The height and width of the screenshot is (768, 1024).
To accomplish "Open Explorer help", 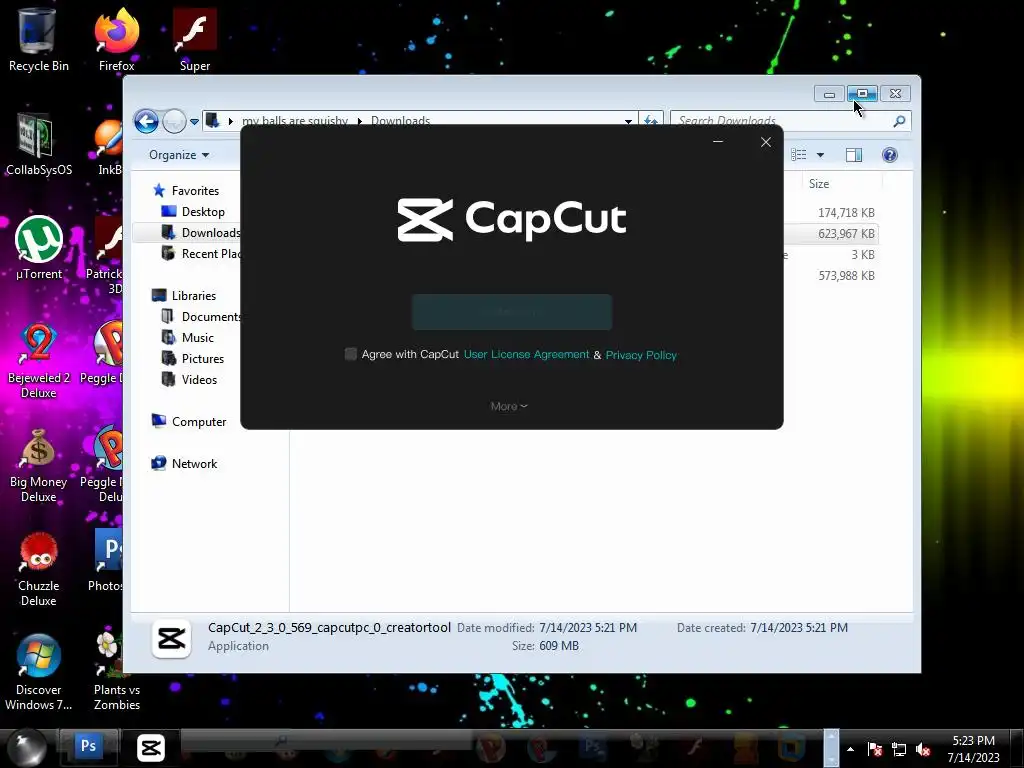I will 889,155.
